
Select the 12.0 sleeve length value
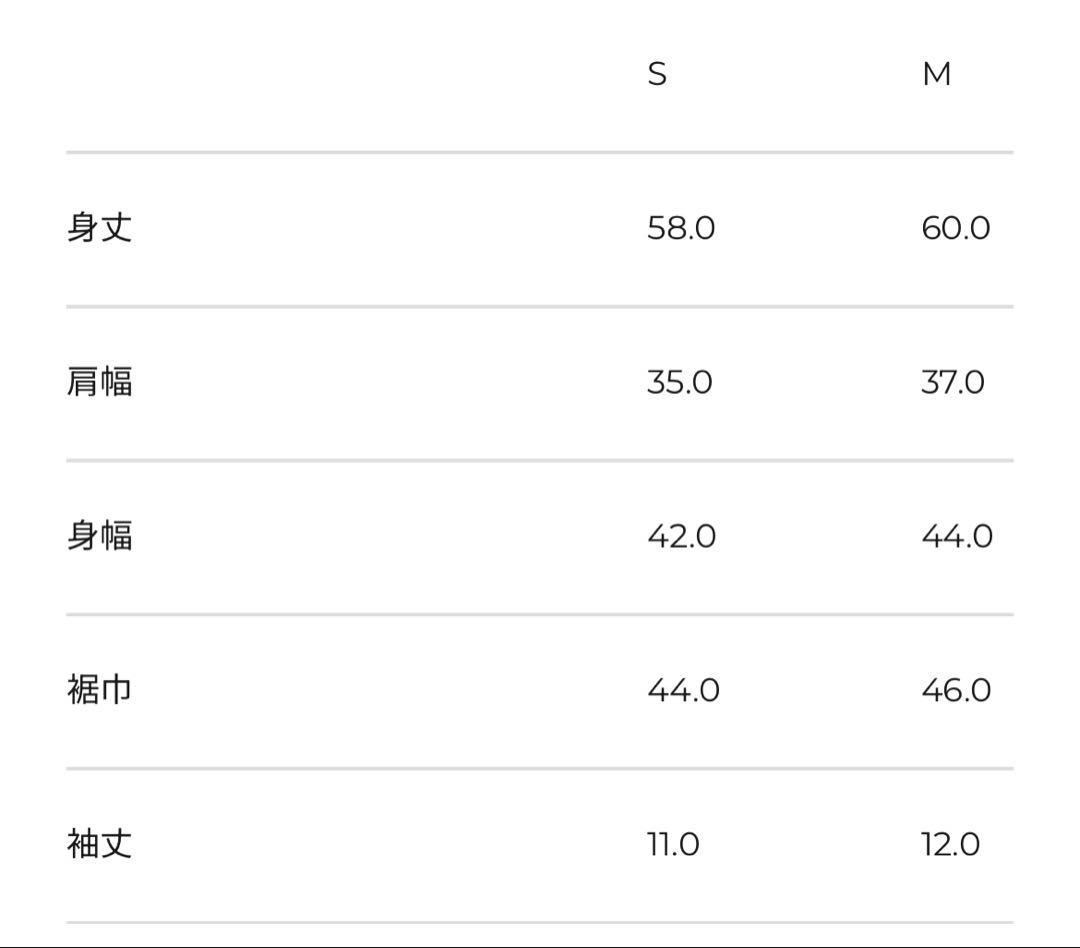tap(951, 844)
